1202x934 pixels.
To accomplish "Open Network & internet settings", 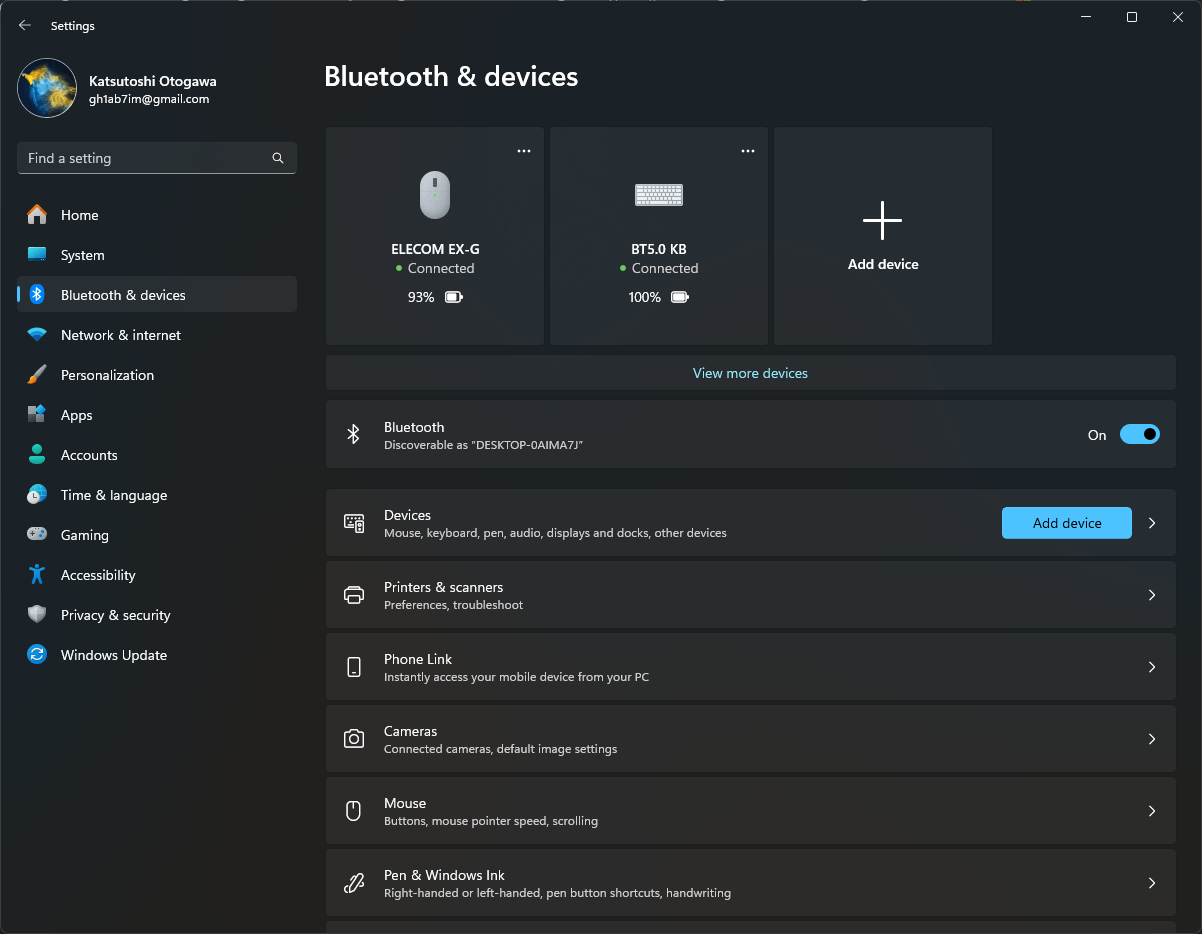I will [x=157, y=335].
